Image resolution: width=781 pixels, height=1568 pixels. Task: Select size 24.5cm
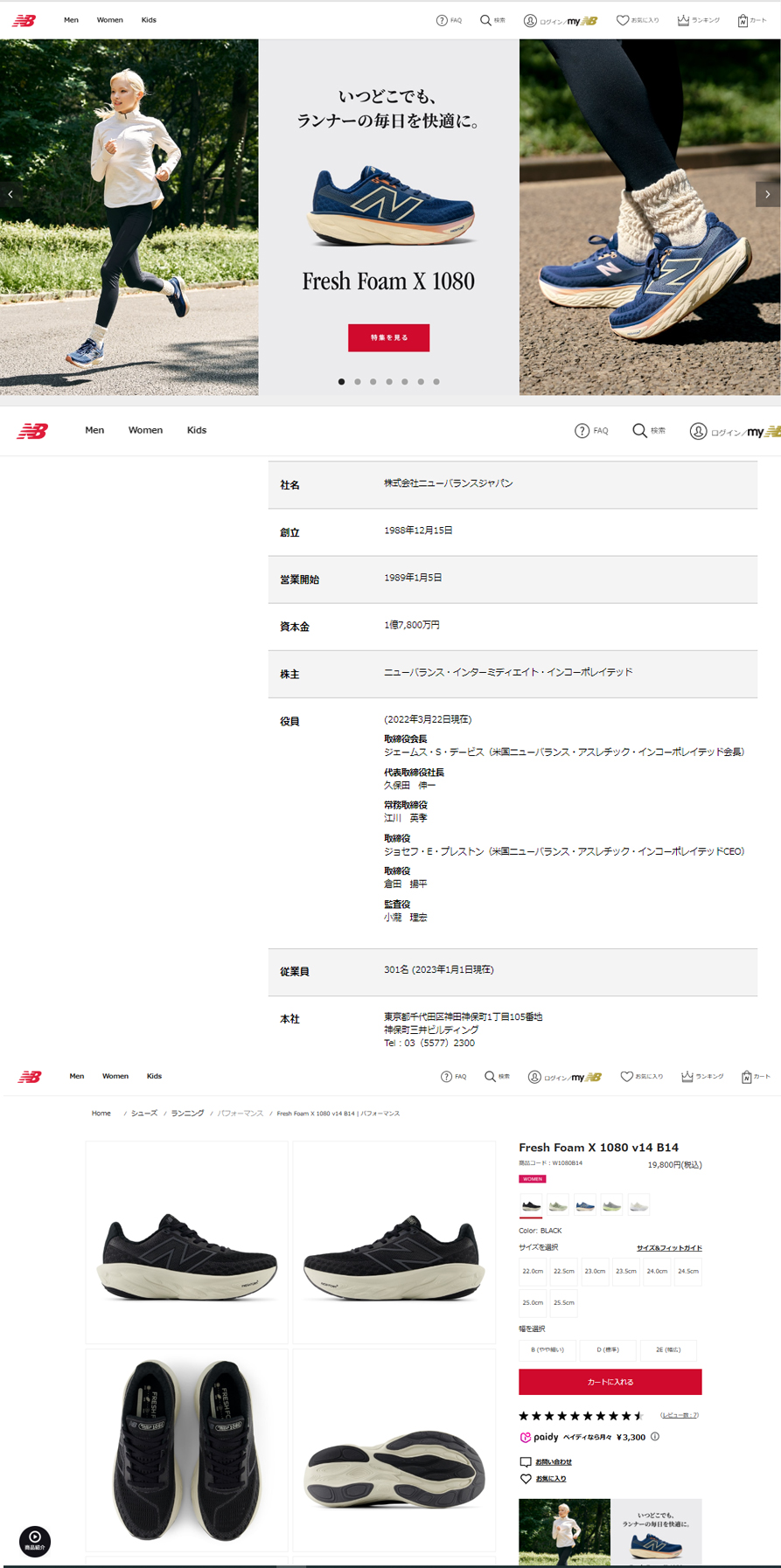688,1272
